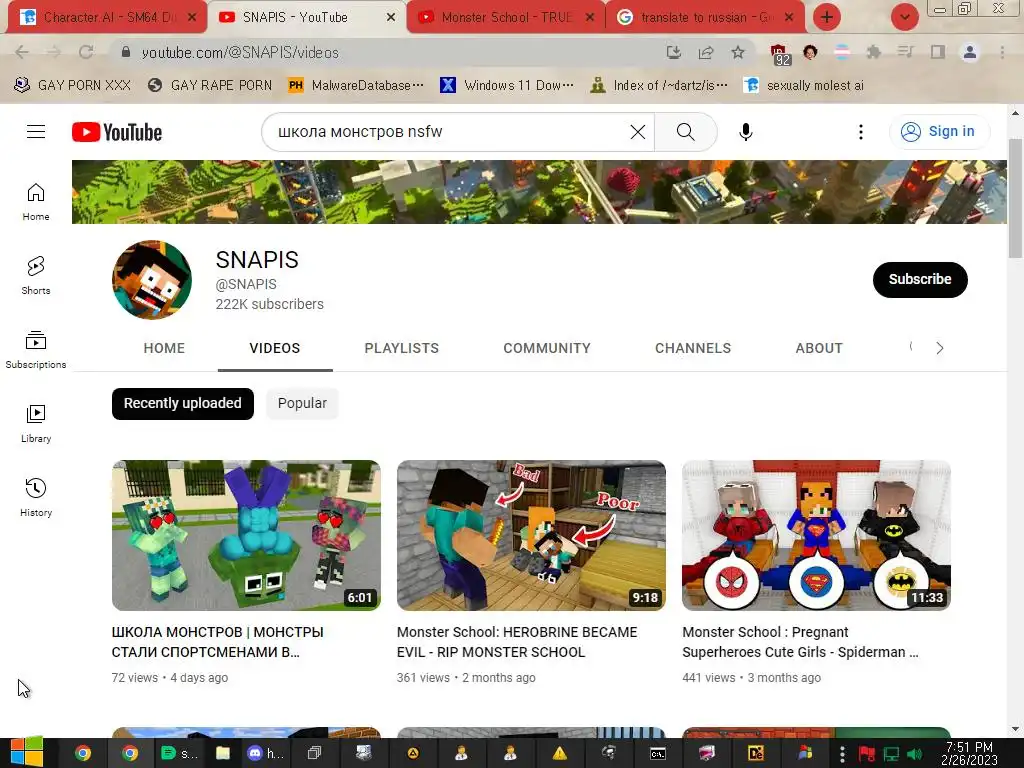The height and width of the screenshot is (768, 1024).
Task: Start voice search with the microphone
Action: pyautogui.click(x=745, y=132)
